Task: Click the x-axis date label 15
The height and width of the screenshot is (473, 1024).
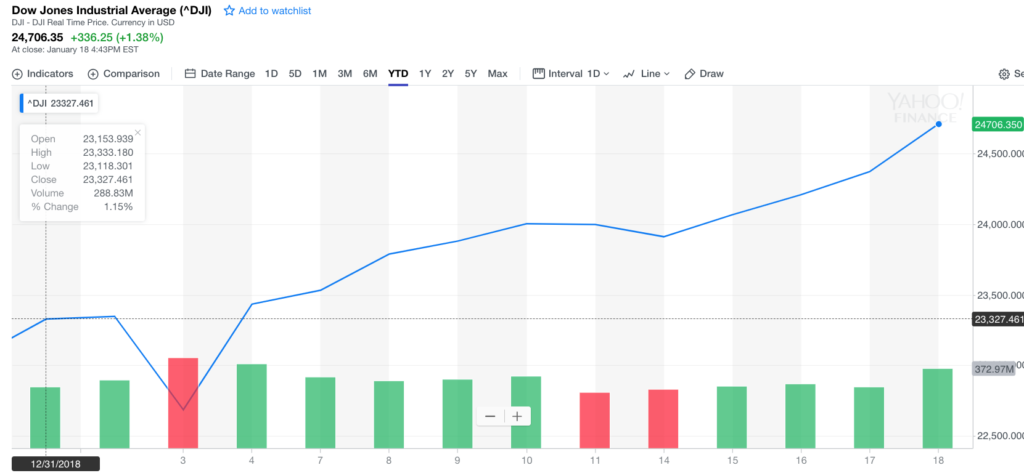Action: point(731,461)
